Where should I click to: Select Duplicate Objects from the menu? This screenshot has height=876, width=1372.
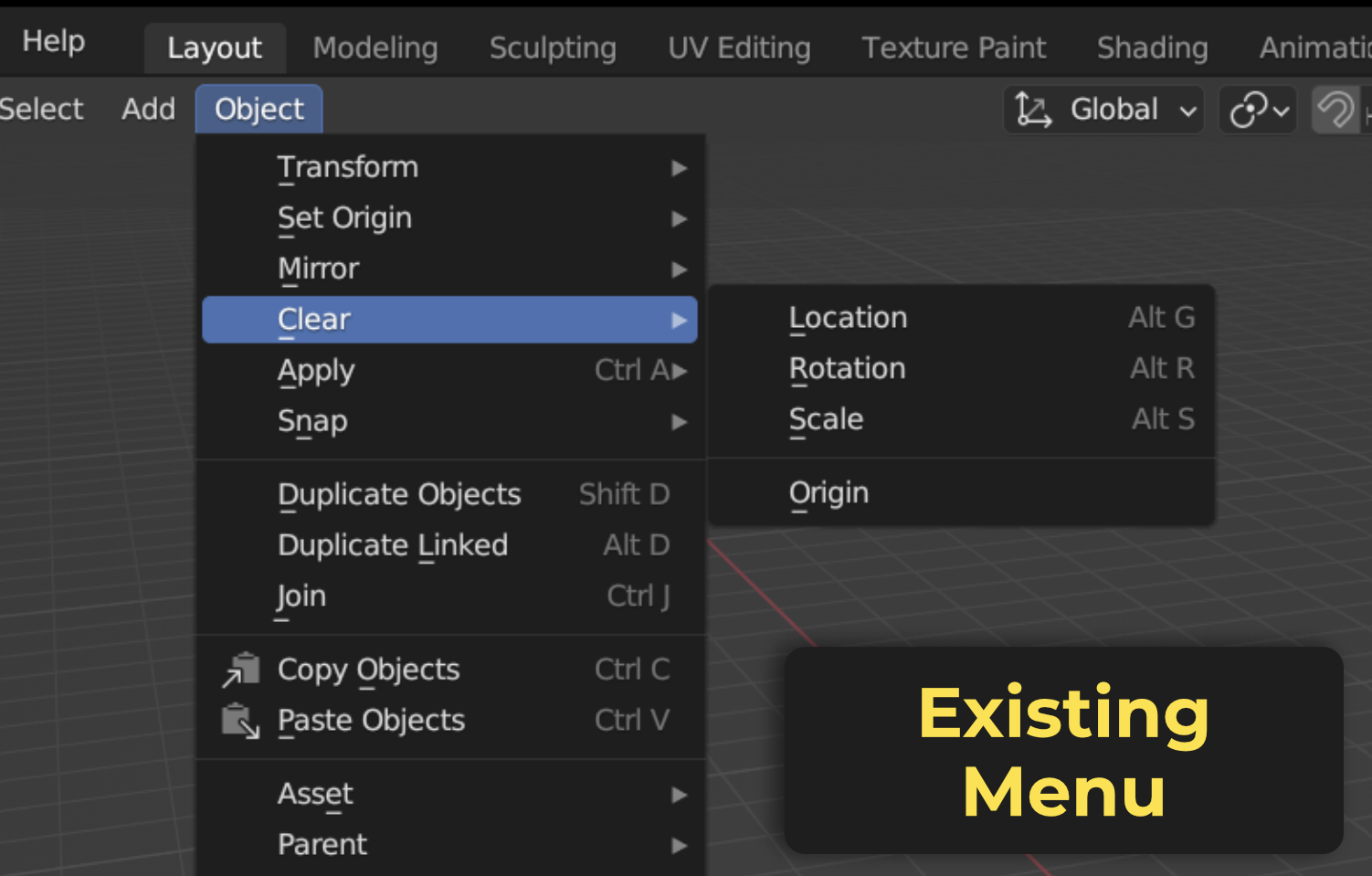(x=450, y=494)
